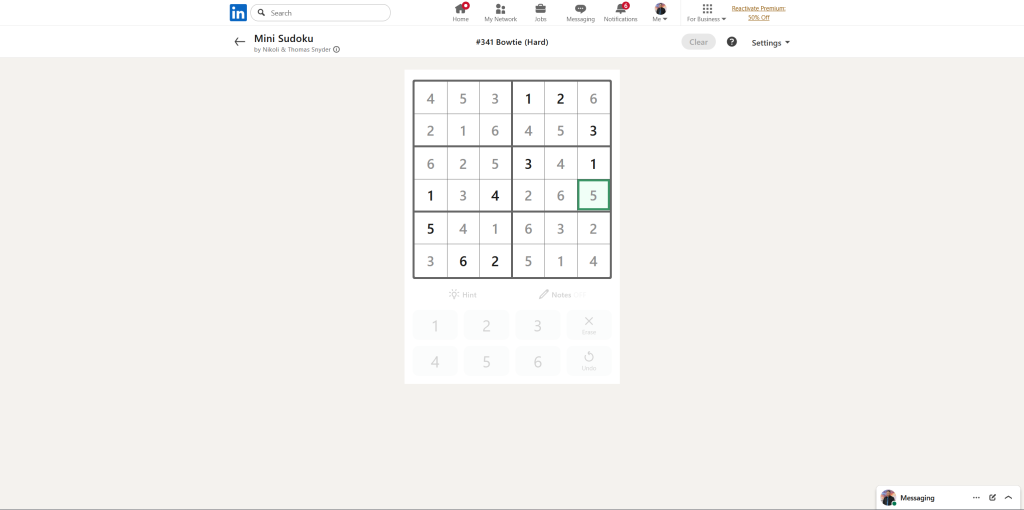The height and width of the screenshot is (510, 1024).
Task: Expand the Messaging panel chevron
Action: click(x=1008, y=498)
